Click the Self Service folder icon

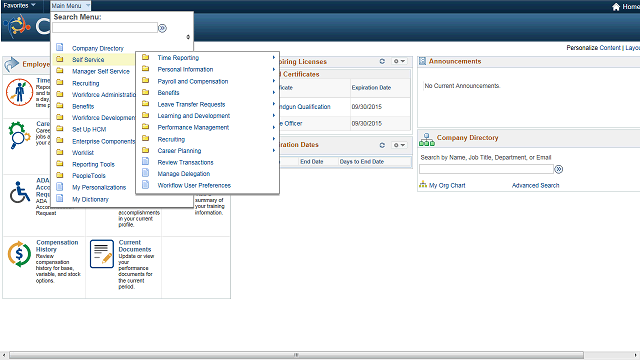tap(60, 59)
